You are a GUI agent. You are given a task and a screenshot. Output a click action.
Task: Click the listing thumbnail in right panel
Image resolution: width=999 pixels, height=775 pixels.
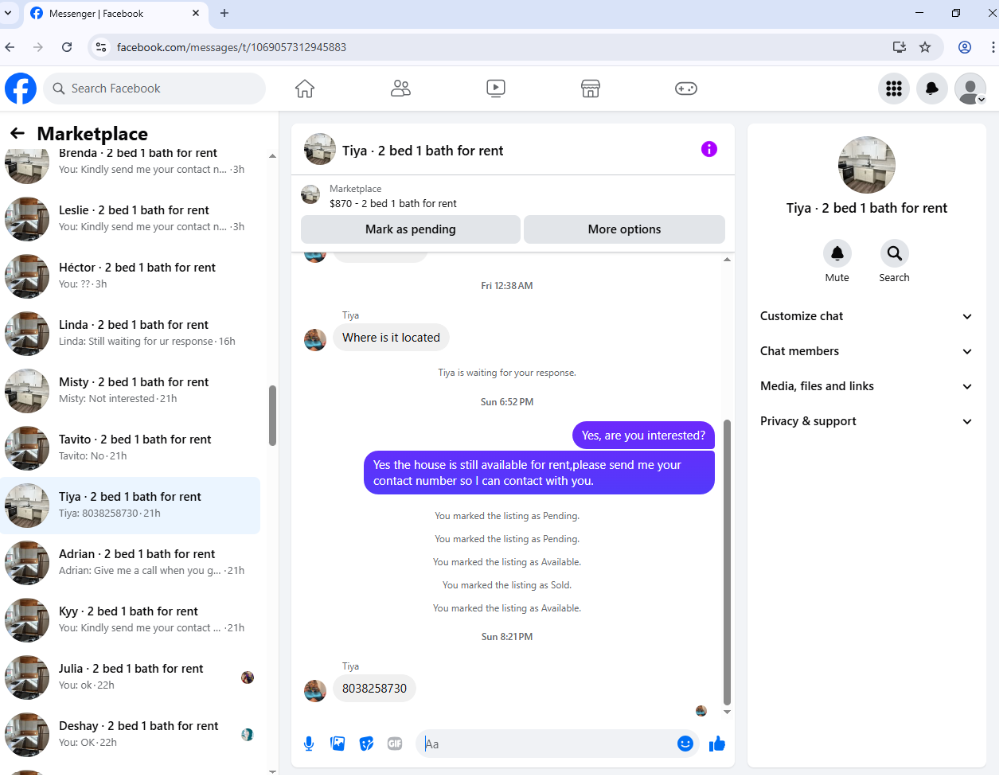point(866,165)
